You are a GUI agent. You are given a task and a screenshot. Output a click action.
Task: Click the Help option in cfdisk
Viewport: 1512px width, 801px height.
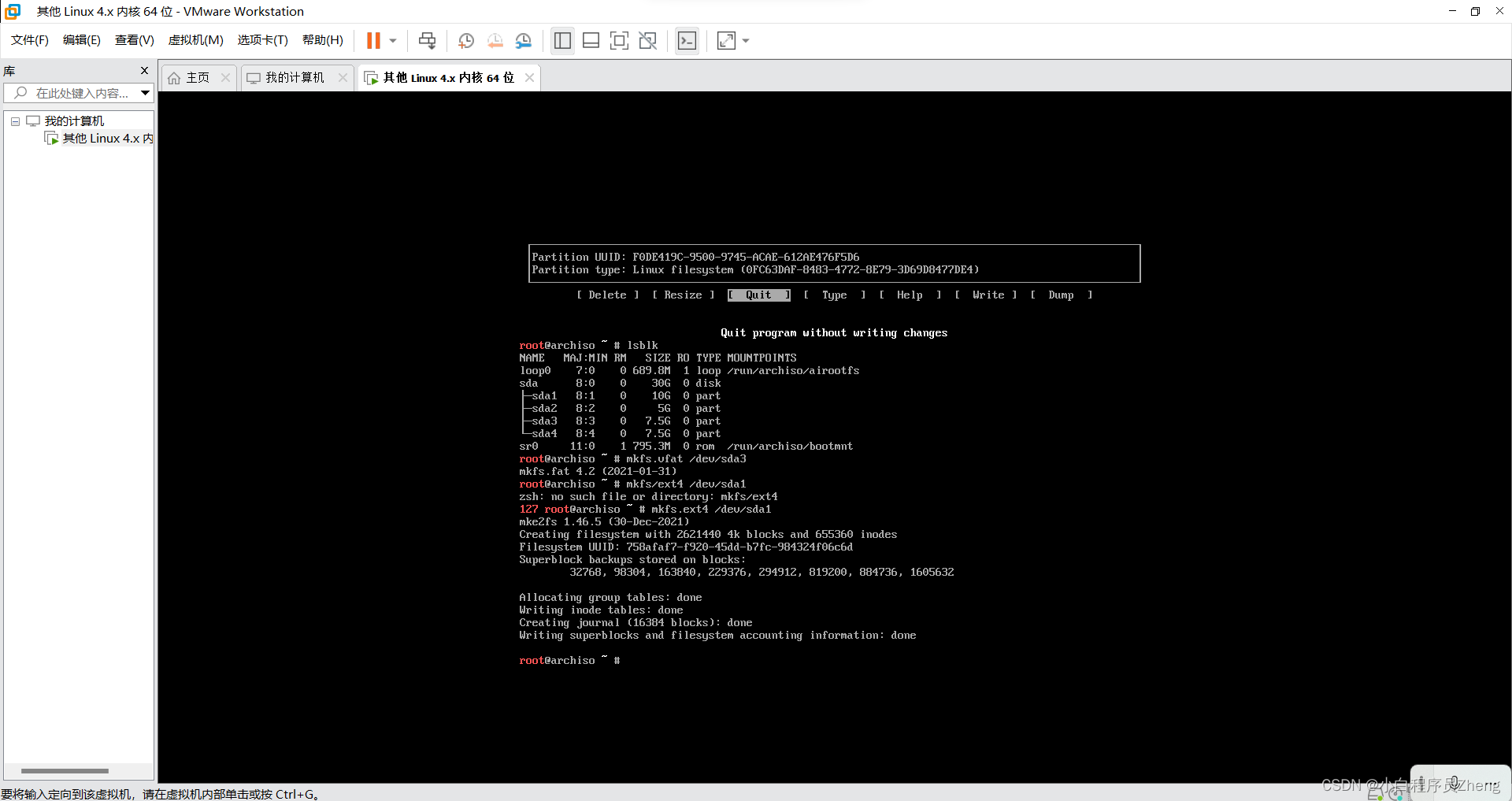[x=910, y=295]
